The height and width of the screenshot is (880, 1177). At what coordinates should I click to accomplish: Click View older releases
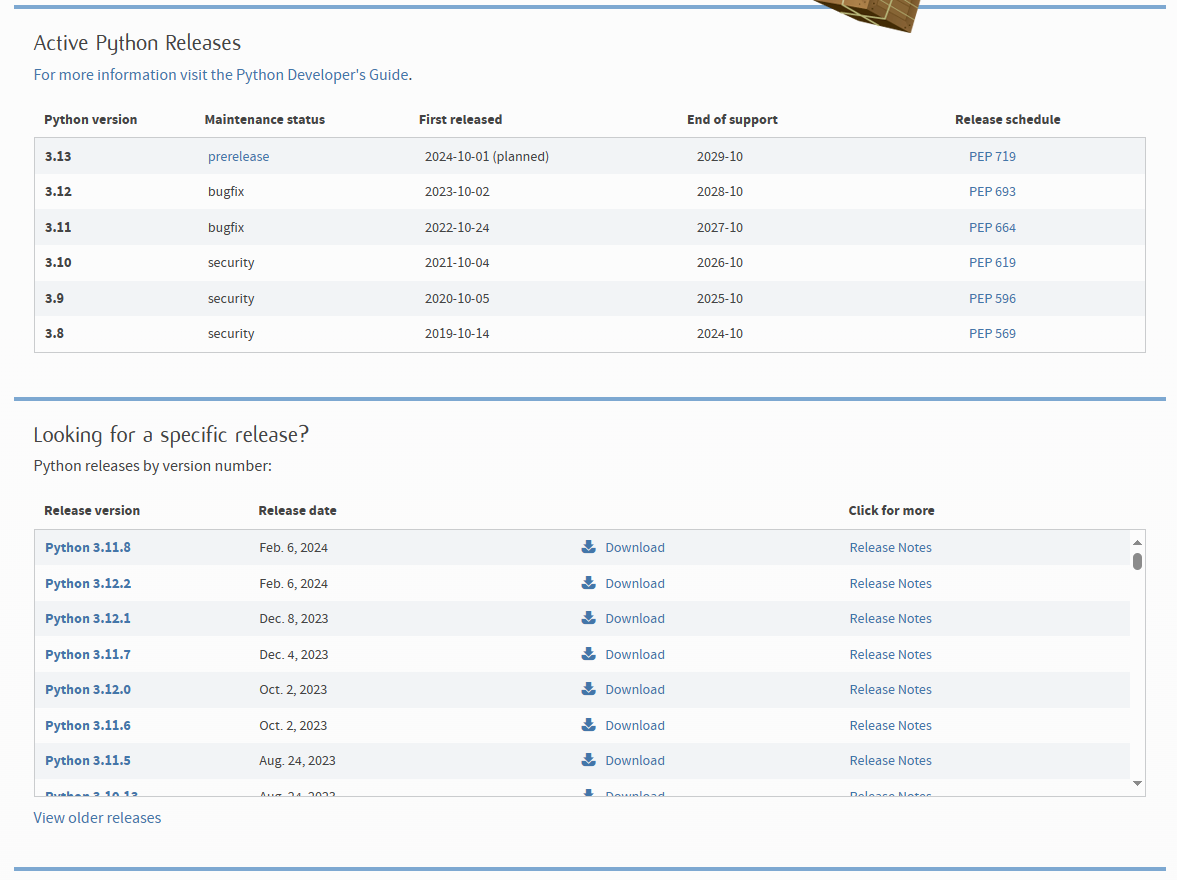[x=97, y=817]
